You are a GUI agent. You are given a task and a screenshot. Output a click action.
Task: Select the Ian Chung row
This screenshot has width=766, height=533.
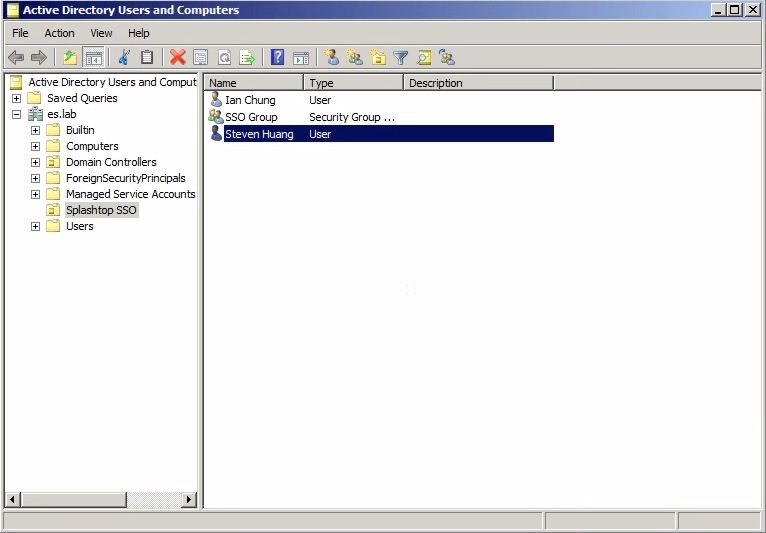(x=379, y=100)
